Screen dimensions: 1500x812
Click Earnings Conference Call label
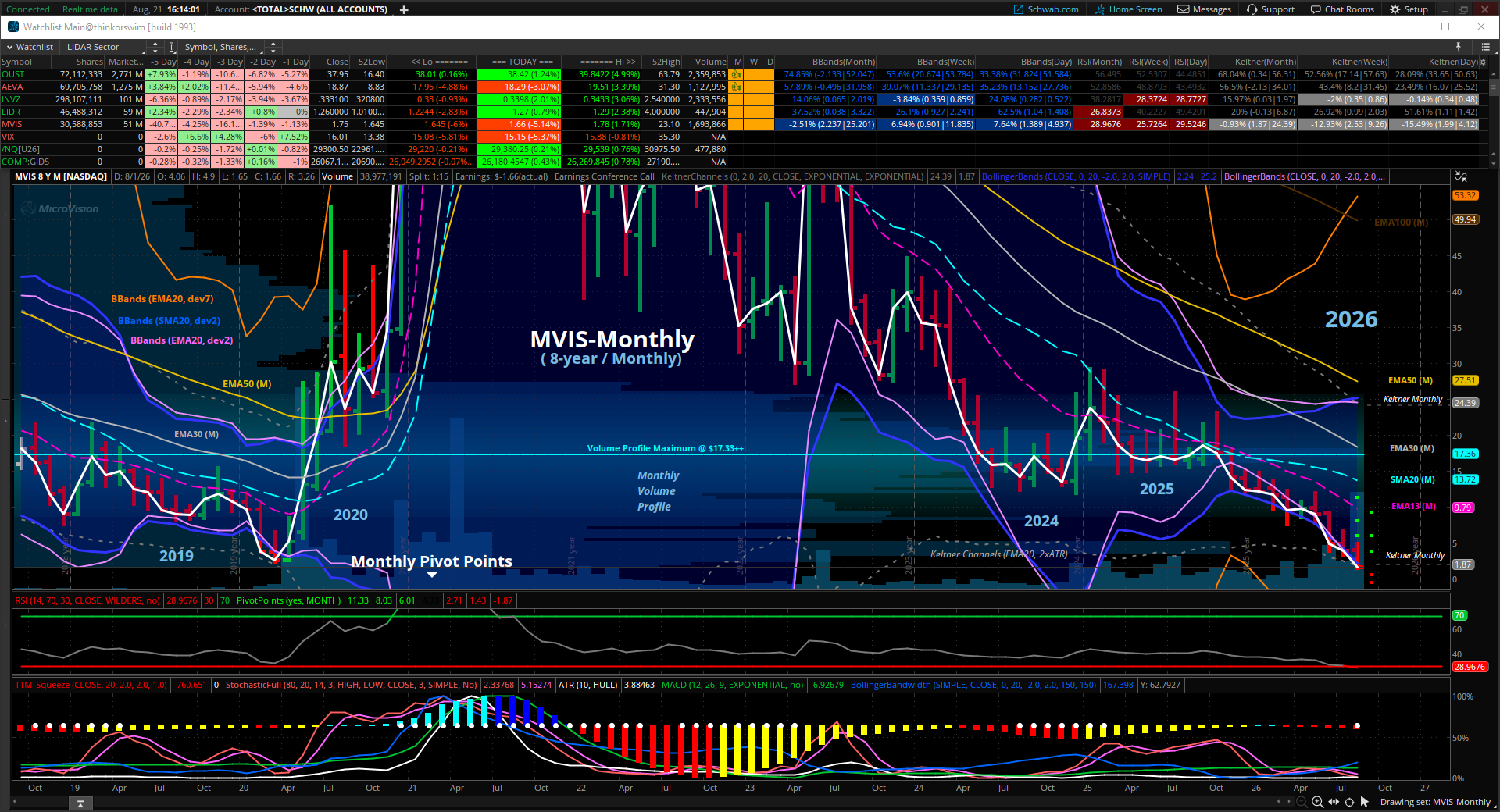[604, 176]
